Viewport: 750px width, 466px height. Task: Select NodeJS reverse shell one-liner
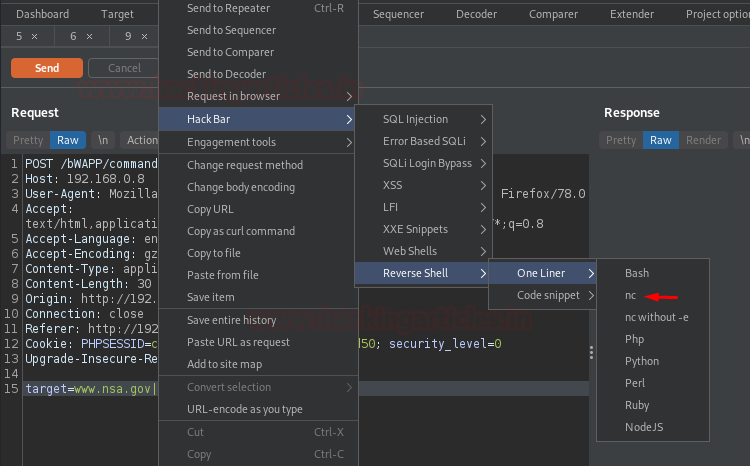[x=653, y=427]
